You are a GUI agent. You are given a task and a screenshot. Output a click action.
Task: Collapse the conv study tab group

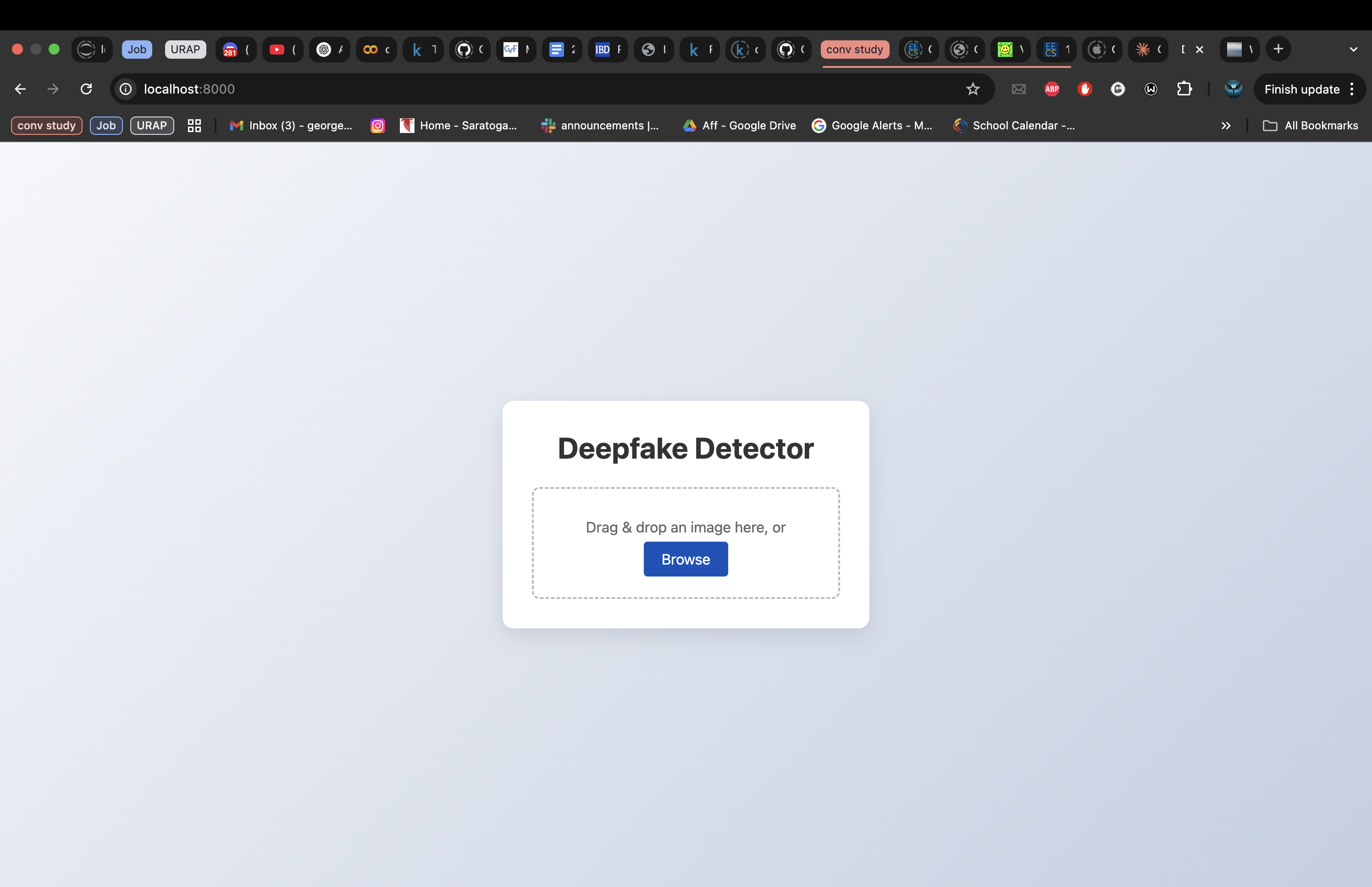(x=854, y=49)
